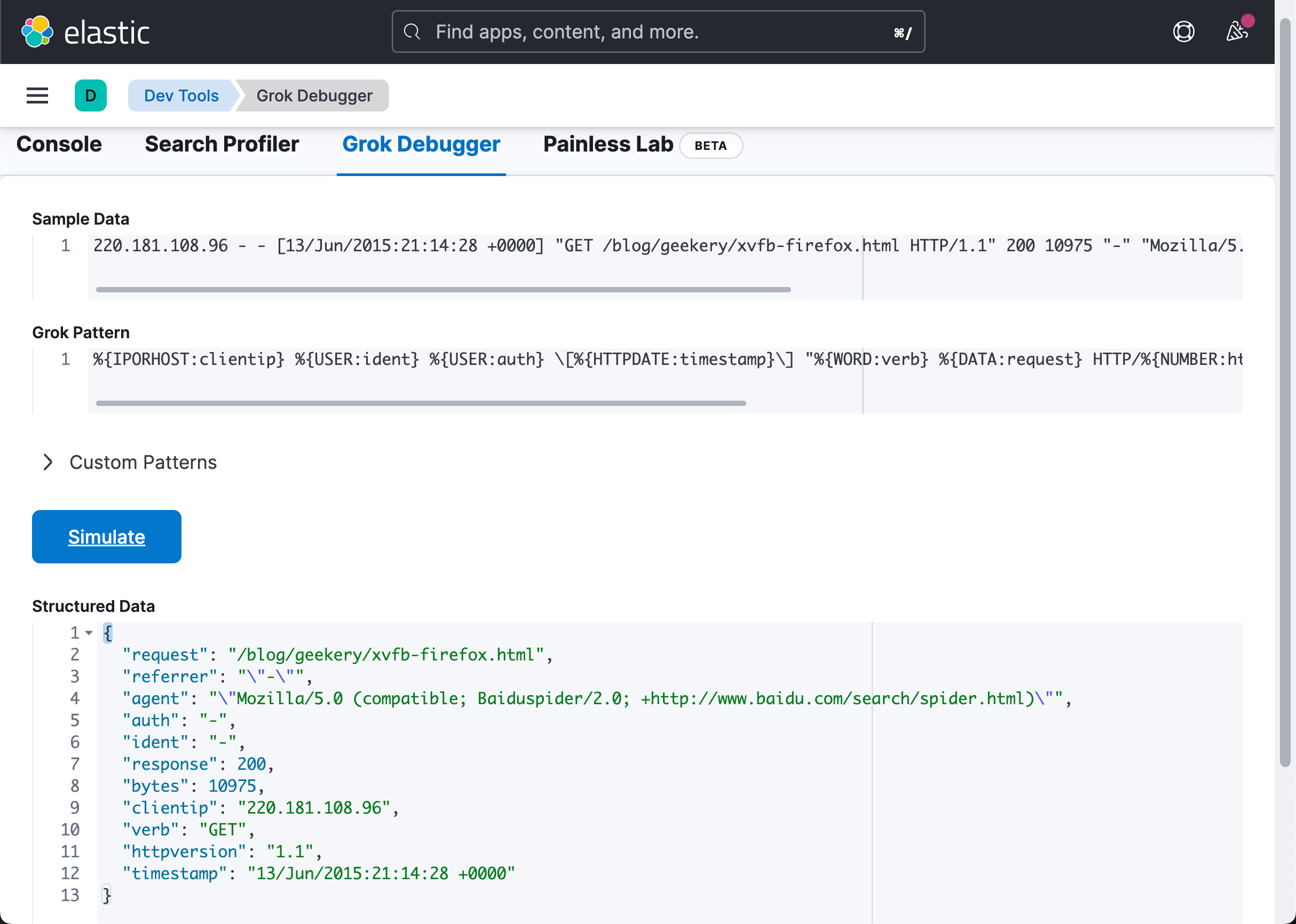Expand the Custom Patterns section

click(x=48, y=462)
